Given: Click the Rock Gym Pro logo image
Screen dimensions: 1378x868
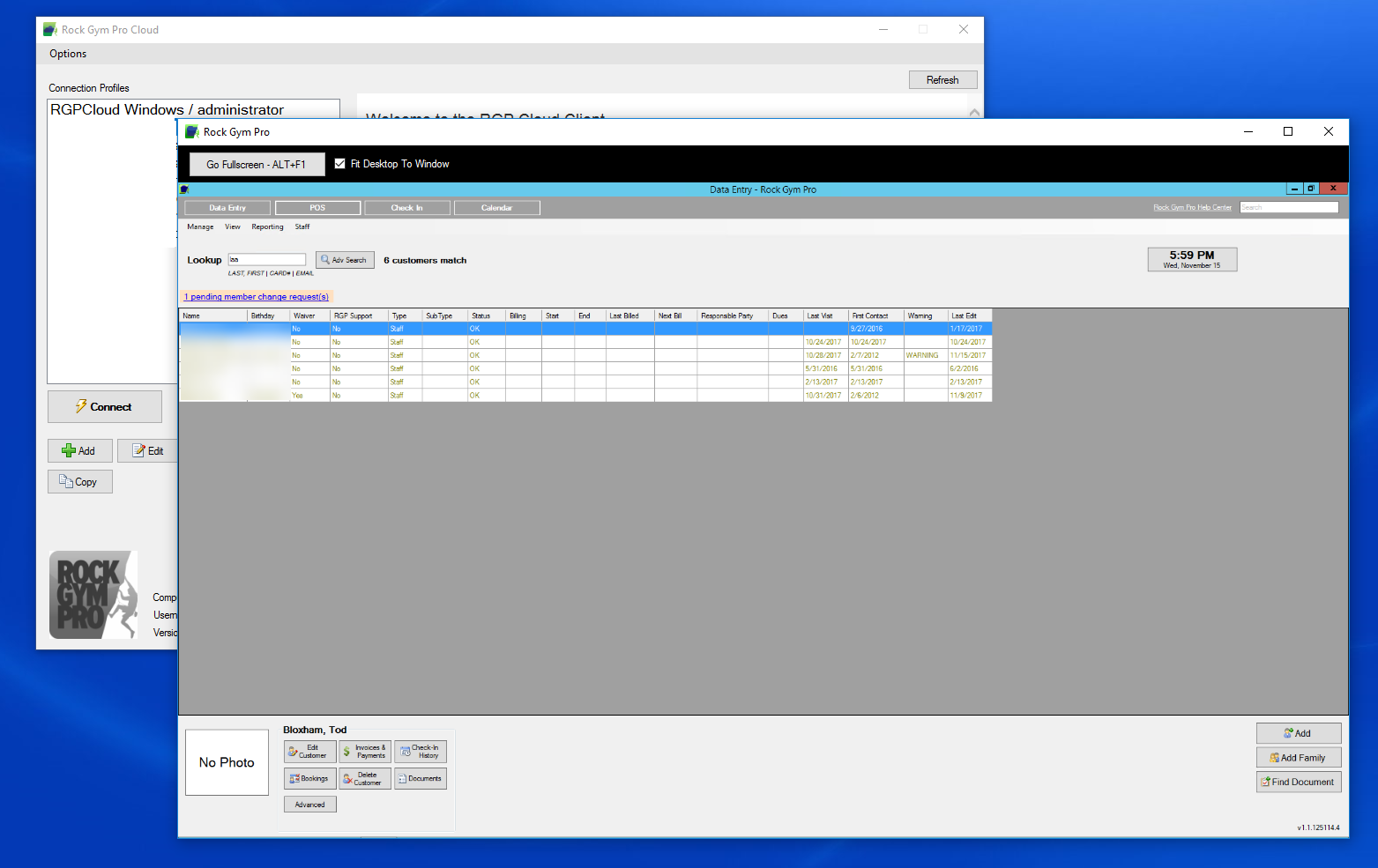Looking at the screenshot, I should 93,595.
